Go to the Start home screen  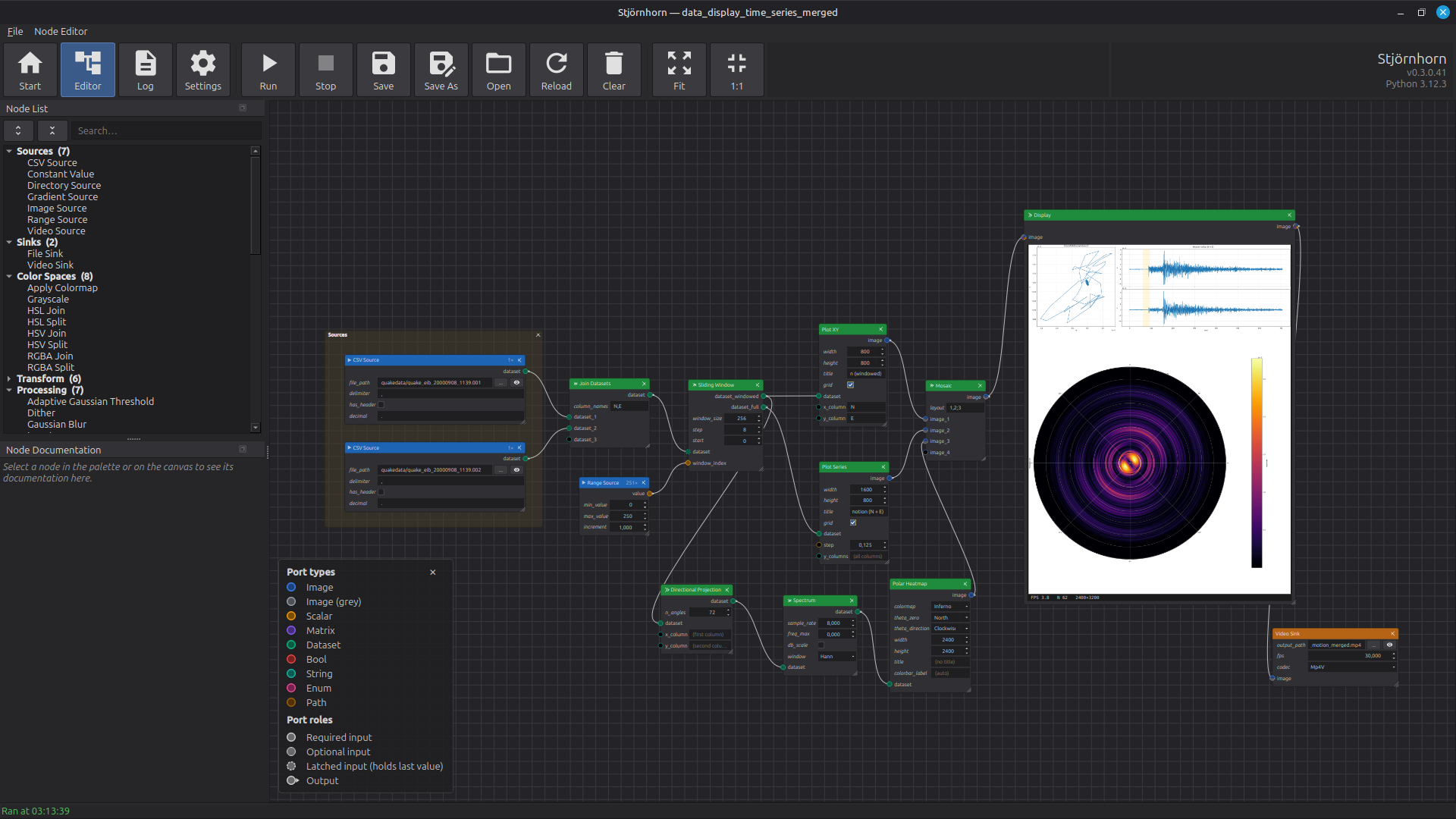30,70
